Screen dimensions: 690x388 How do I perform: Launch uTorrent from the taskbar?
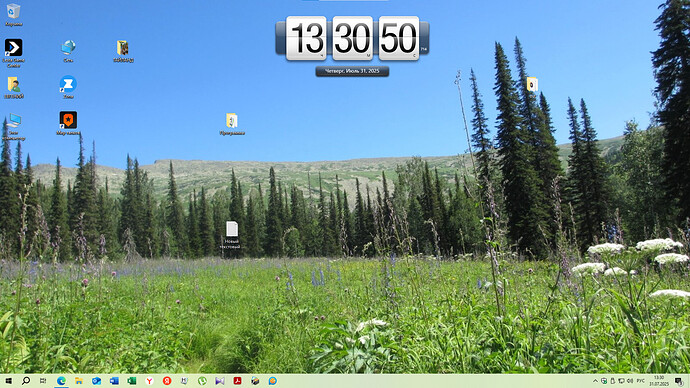202,381
